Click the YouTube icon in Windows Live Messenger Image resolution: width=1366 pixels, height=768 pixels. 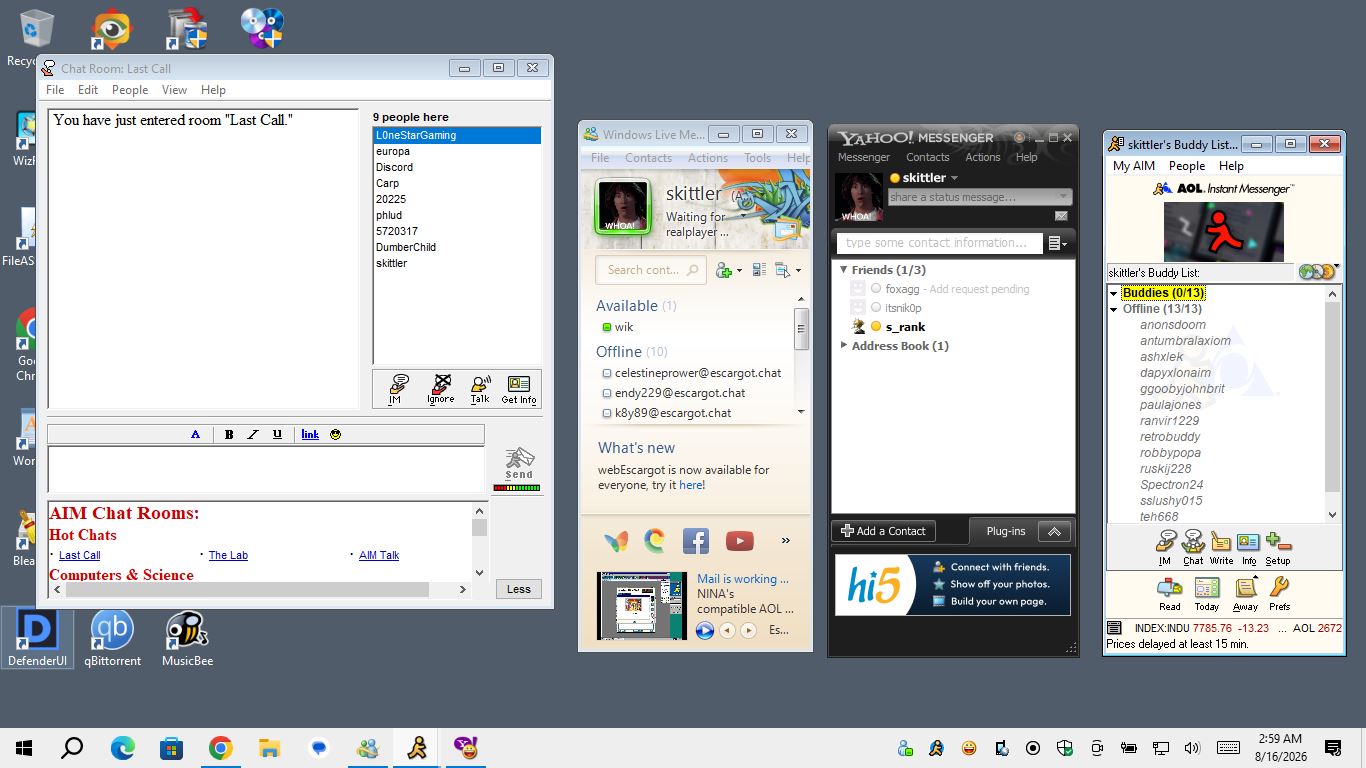point(739,541)
